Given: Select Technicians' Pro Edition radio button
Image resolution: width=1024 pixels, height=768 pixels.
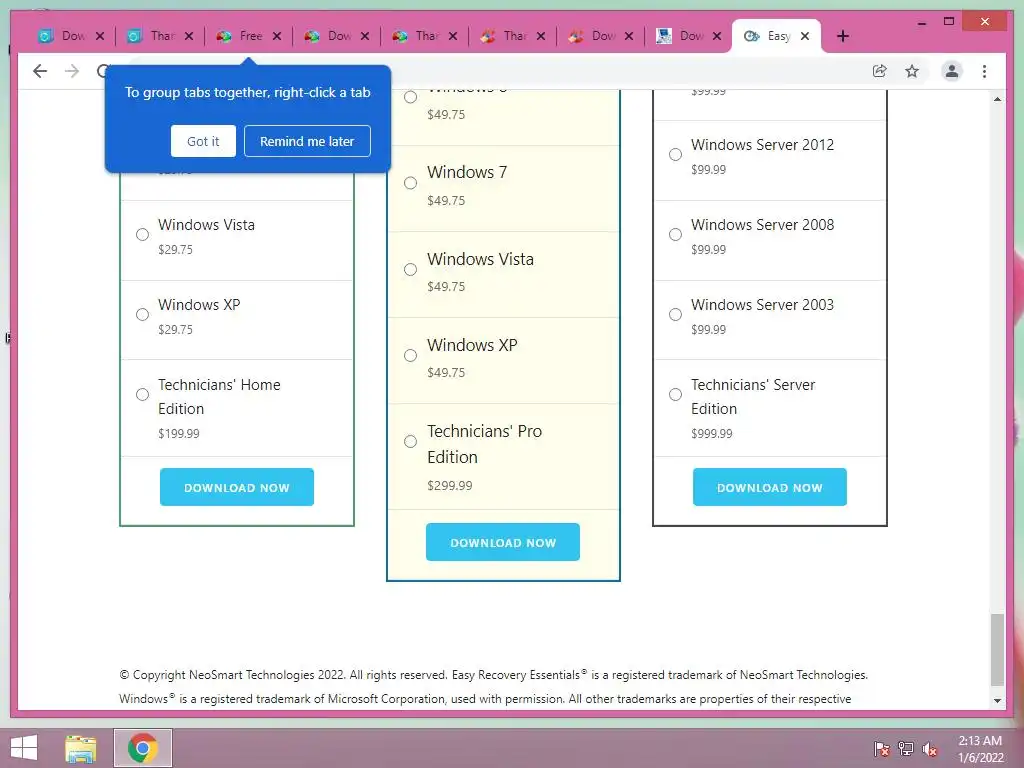Looking at the screenshot, I should tap(410, 442).
